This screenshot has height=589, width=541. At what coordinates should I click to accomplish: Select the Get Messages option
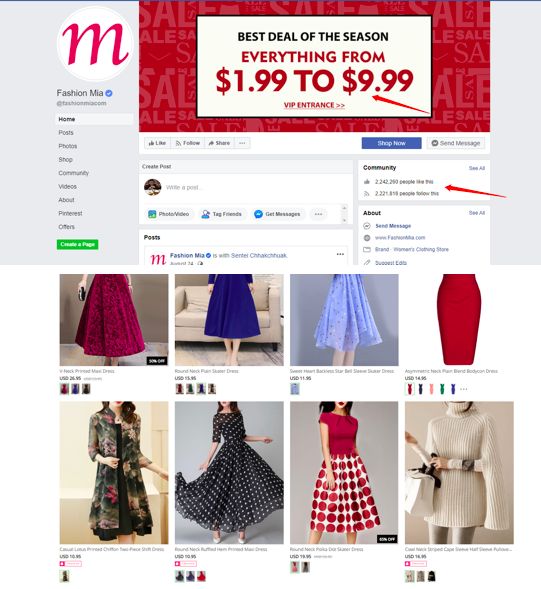[278, 214]
